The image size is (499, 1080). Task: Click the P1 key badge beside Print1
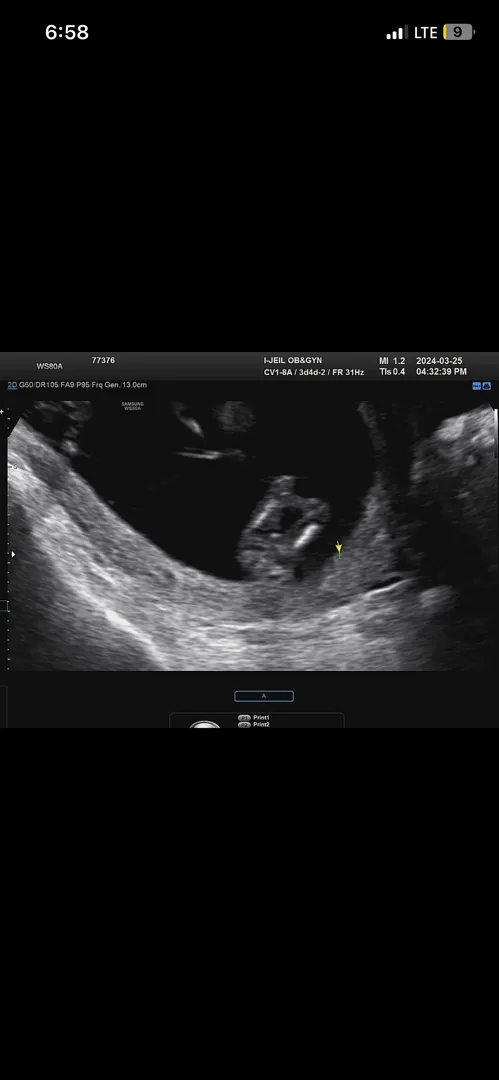coord(244,718)
